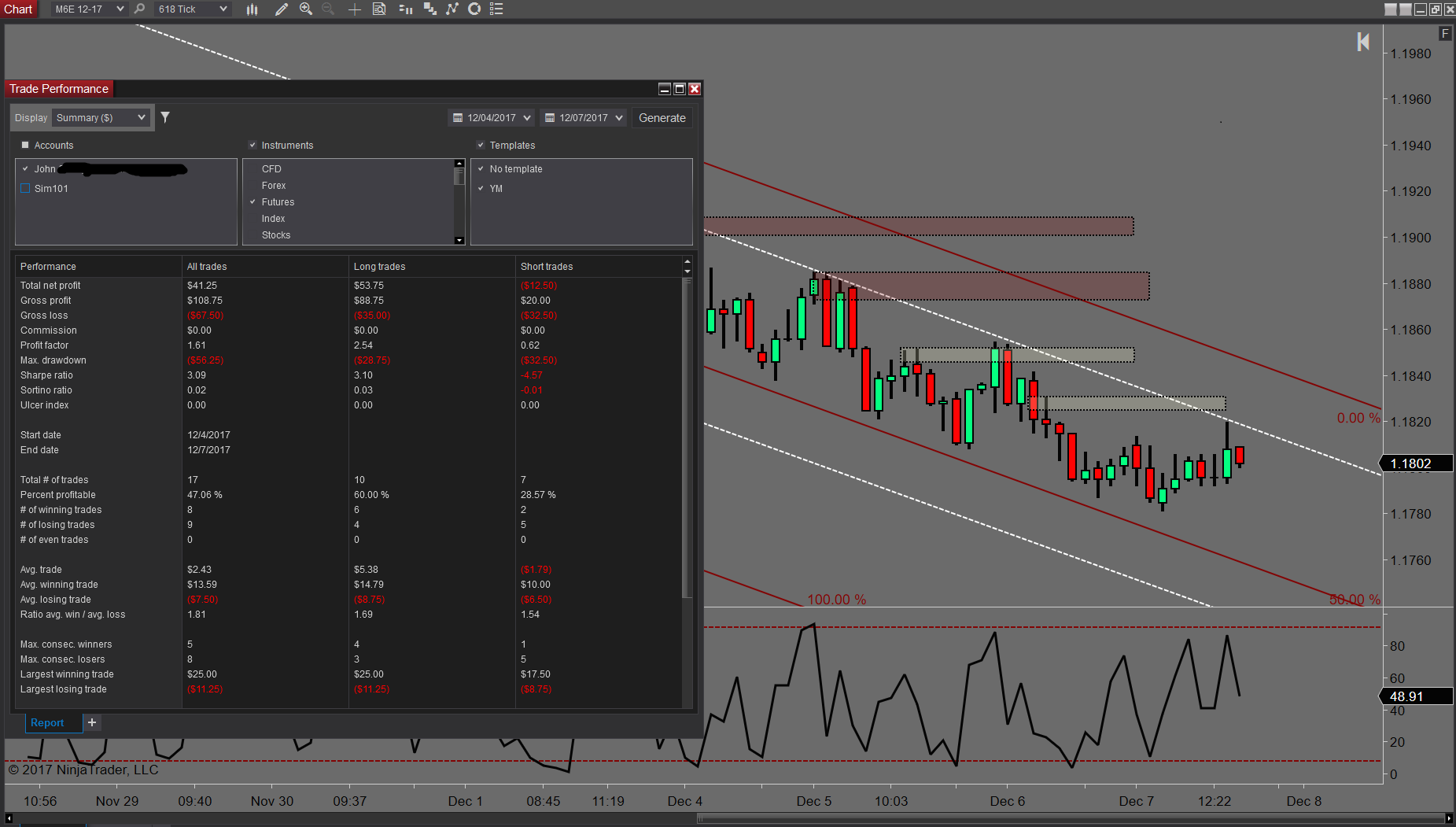The image size is (1456, 827).
Task: Click the second link square in Chart title bar
Action: (x=1405, y=9)
